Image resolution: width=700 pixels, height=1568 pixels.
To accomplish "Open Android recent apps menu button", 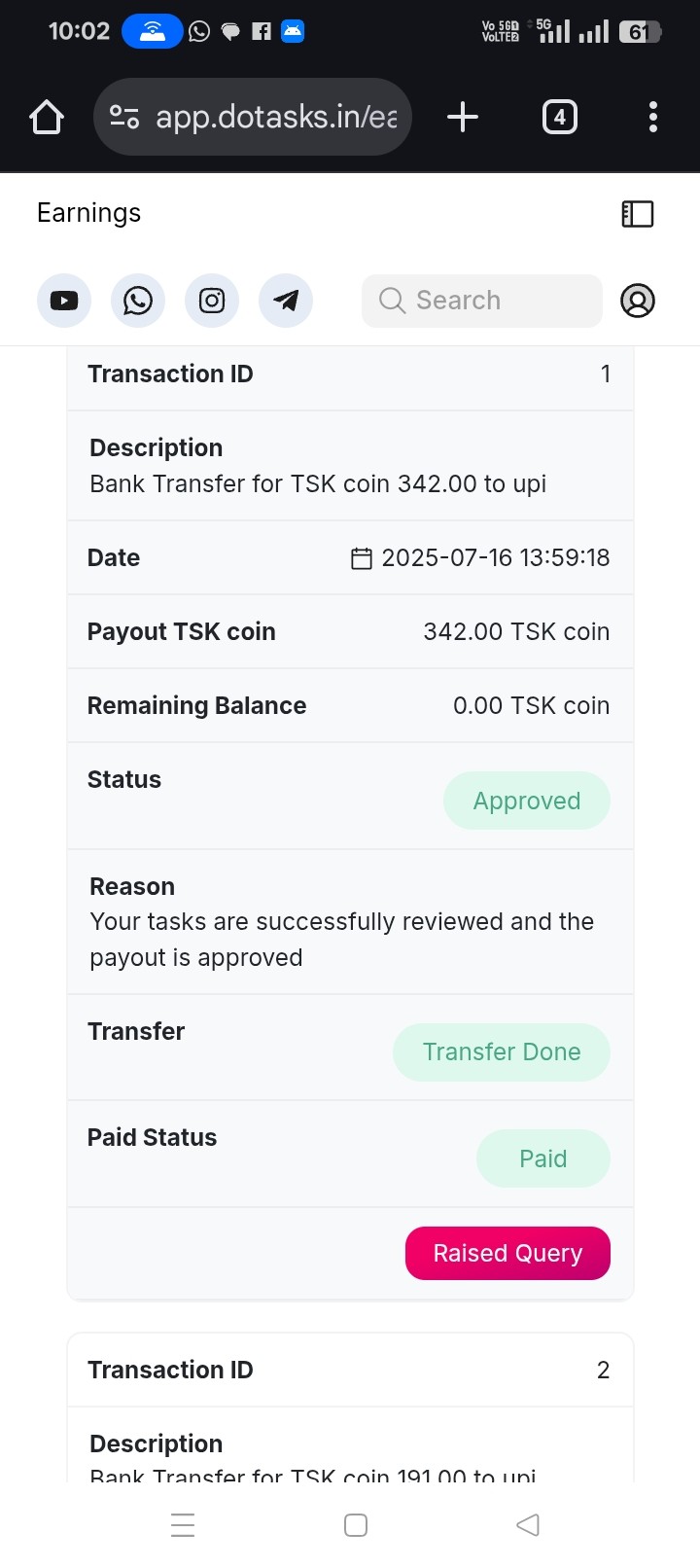I will pos(183,1524).
